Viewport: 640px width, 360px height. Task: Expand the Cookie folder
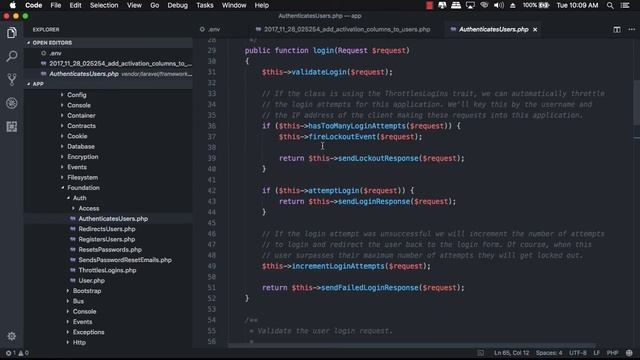(77, 136)
